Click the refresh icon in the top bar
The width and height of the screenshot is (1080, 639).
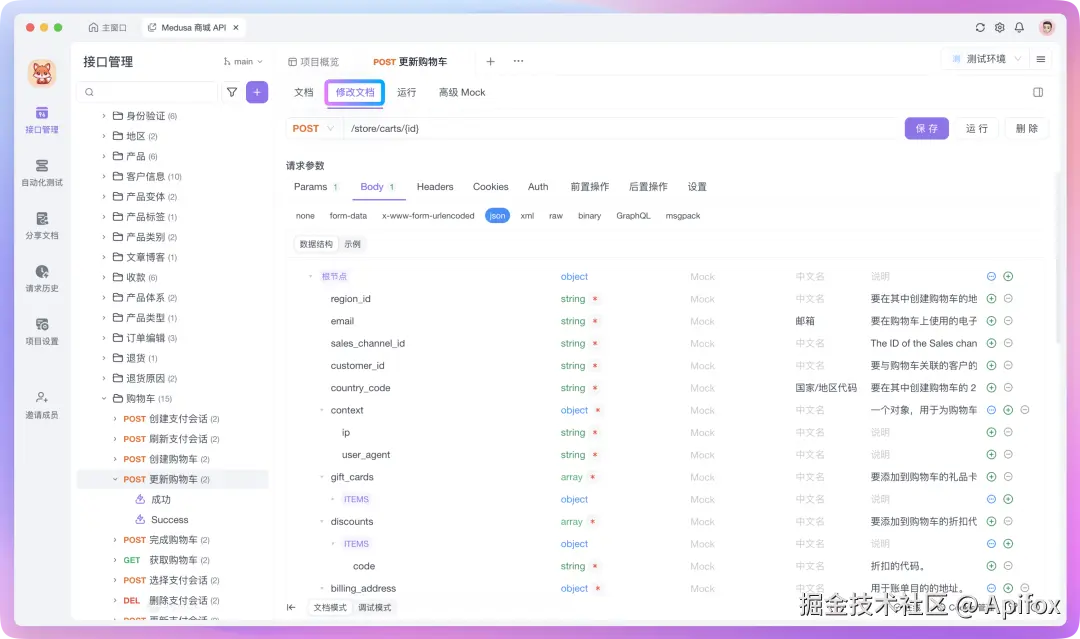tap(980, 27)
